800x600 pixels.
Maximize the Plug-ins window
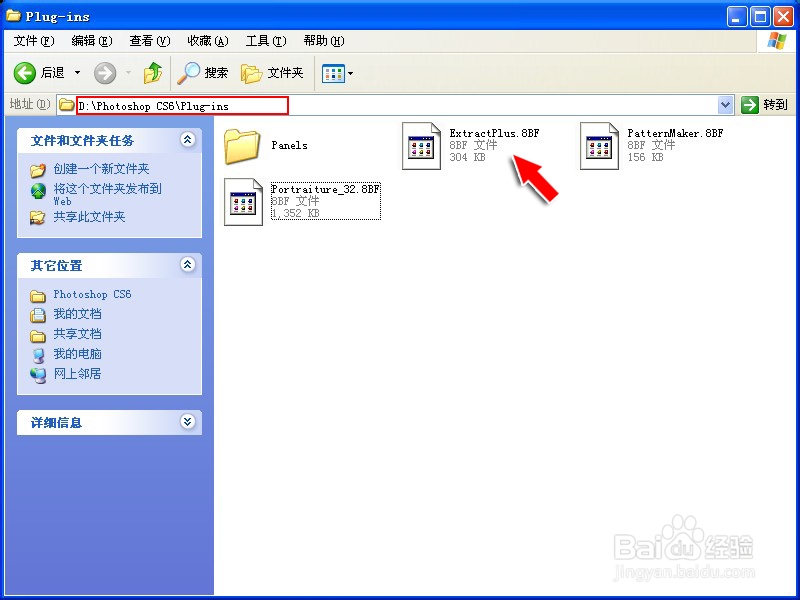point(760,17)
